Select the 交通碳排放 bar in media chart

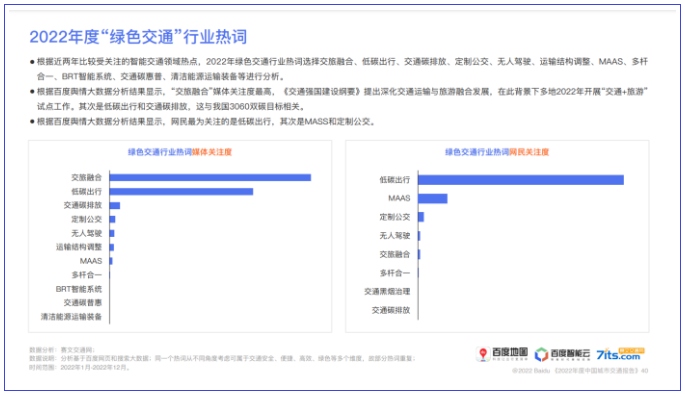click(115, 205)
